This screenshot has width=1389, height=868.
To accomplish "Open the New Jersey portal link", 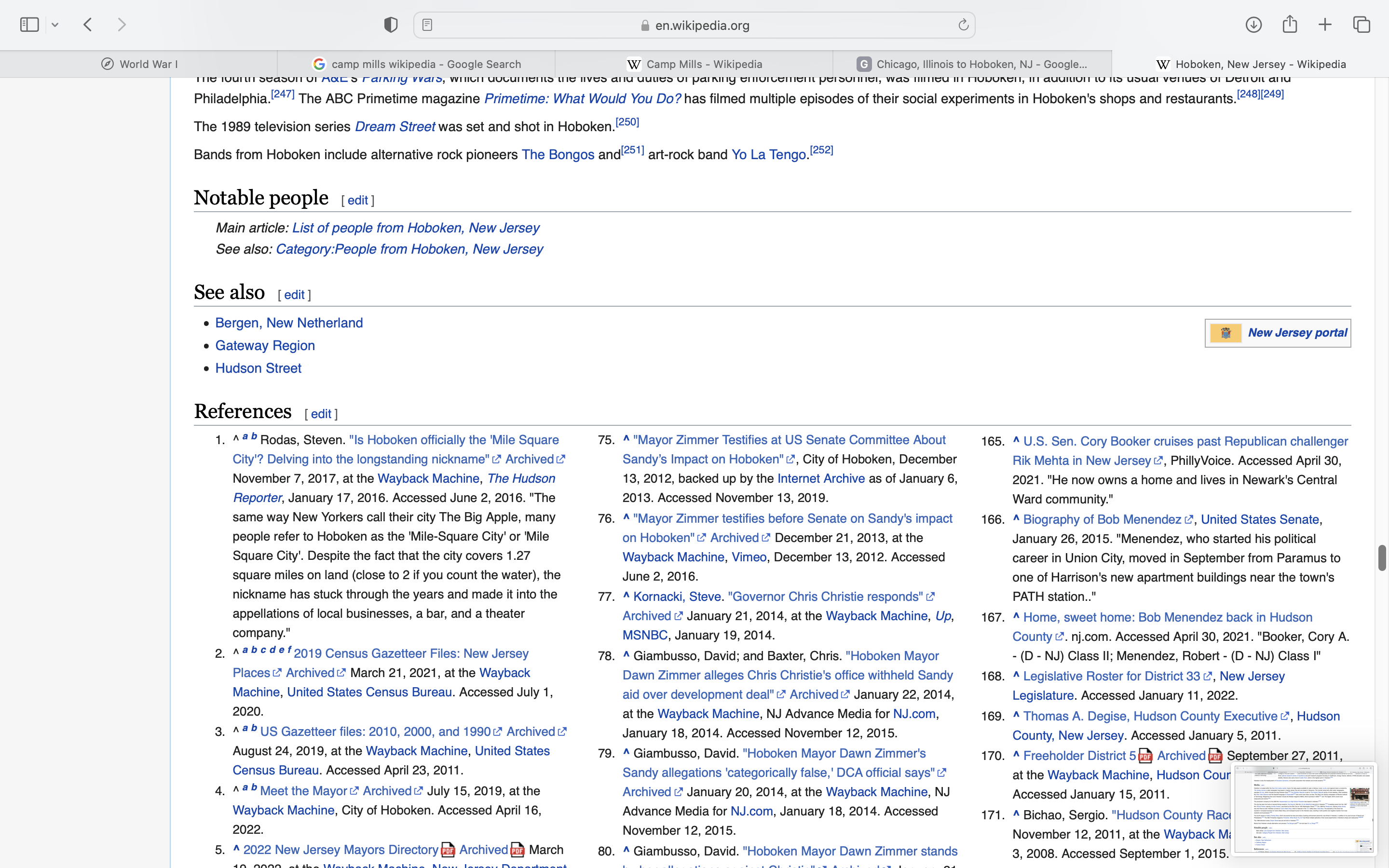I will pyautogui.click(x=1297, y=333).
